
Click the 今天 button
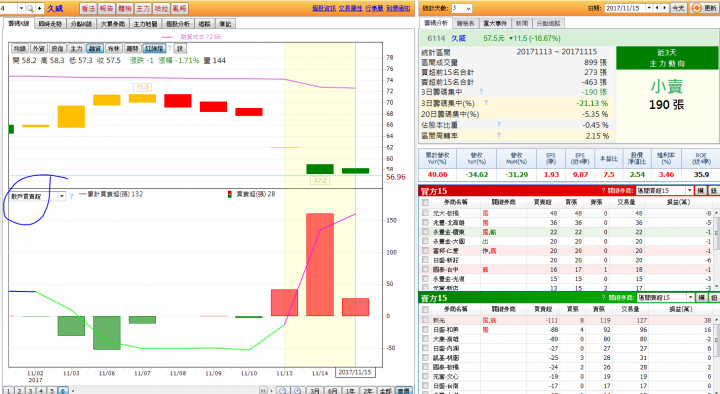point(678,8)
